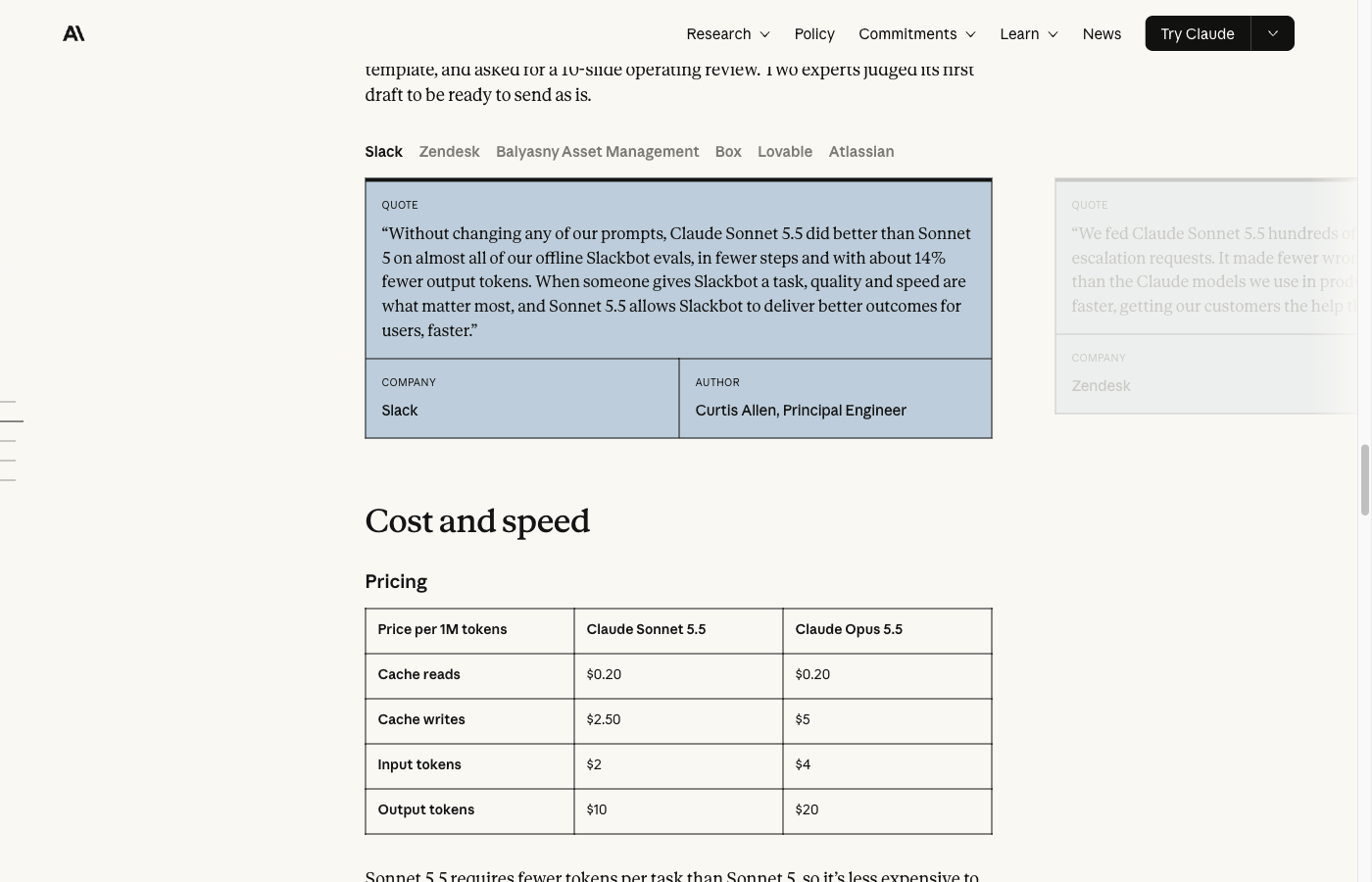The width and height of the screenshot is (1372, 882).
Task: Select the Slack quote tab
Action: [x=383, y=151]
